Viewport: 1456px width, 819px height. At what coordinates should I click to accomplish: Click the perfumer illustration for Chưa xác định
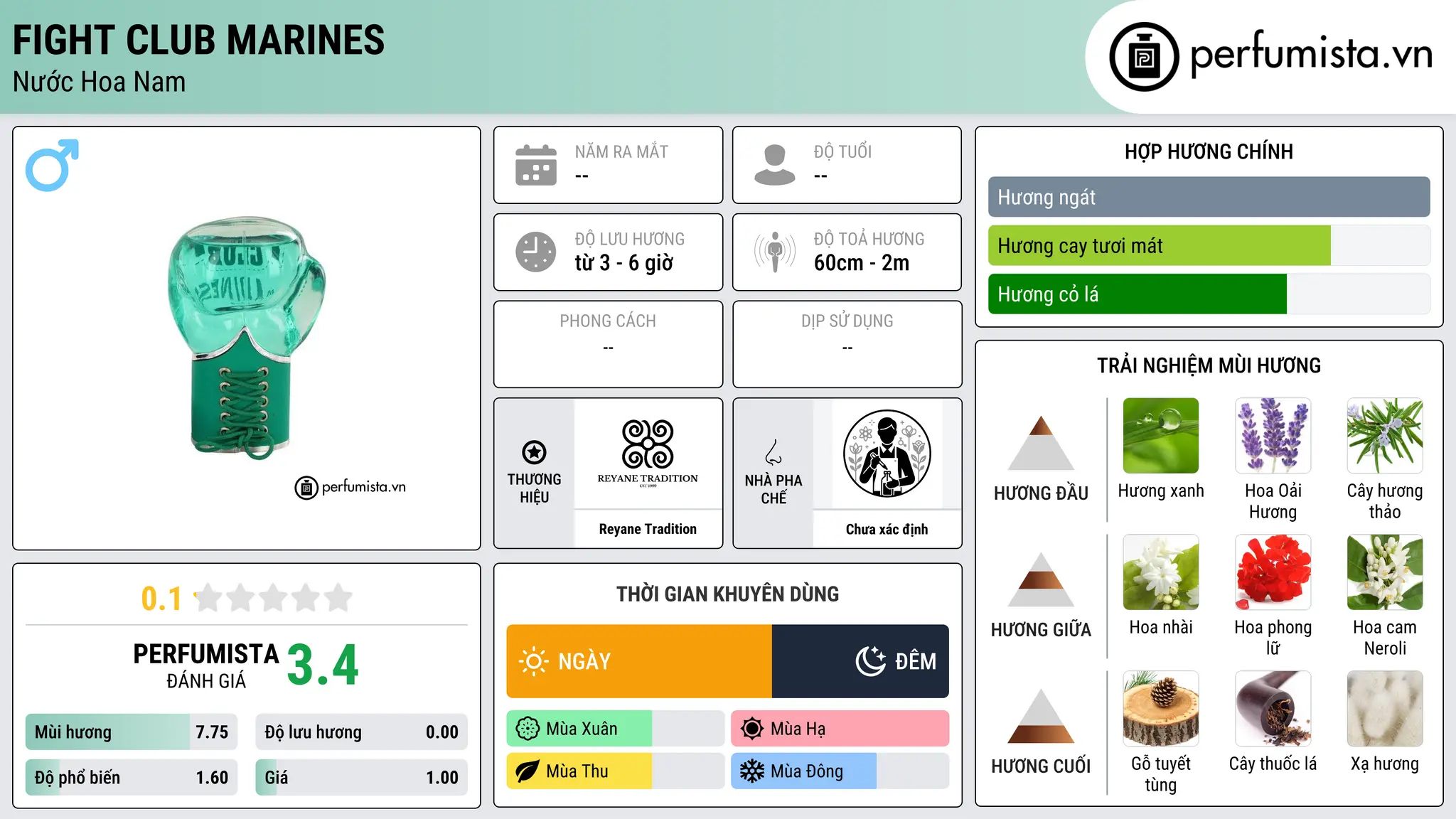pyautogui.click(x=887, y=454)
